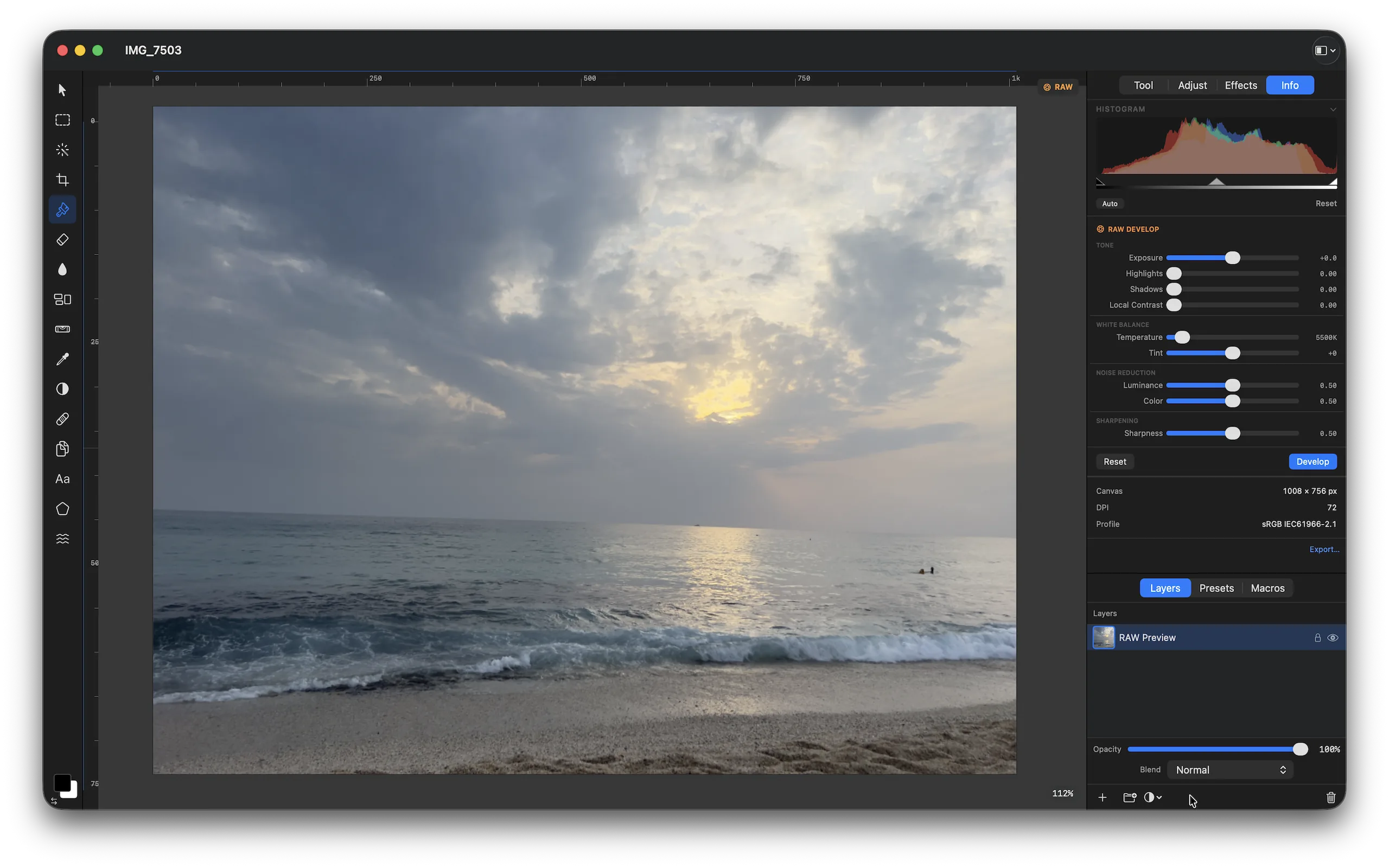Click the histogram white point marker

[1333, 182]
